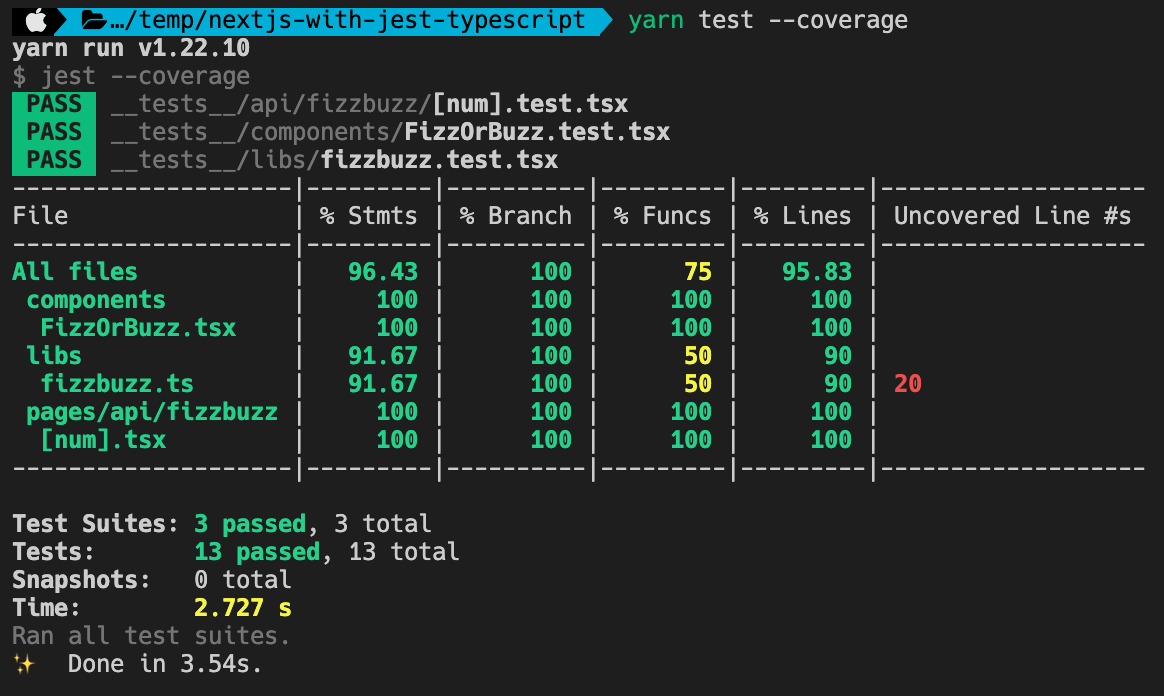Click the yellow 75 Funcs value for All files
The height and width of the screenshot is (696, 1164).
pyautogui.click(x=698, y=272)
